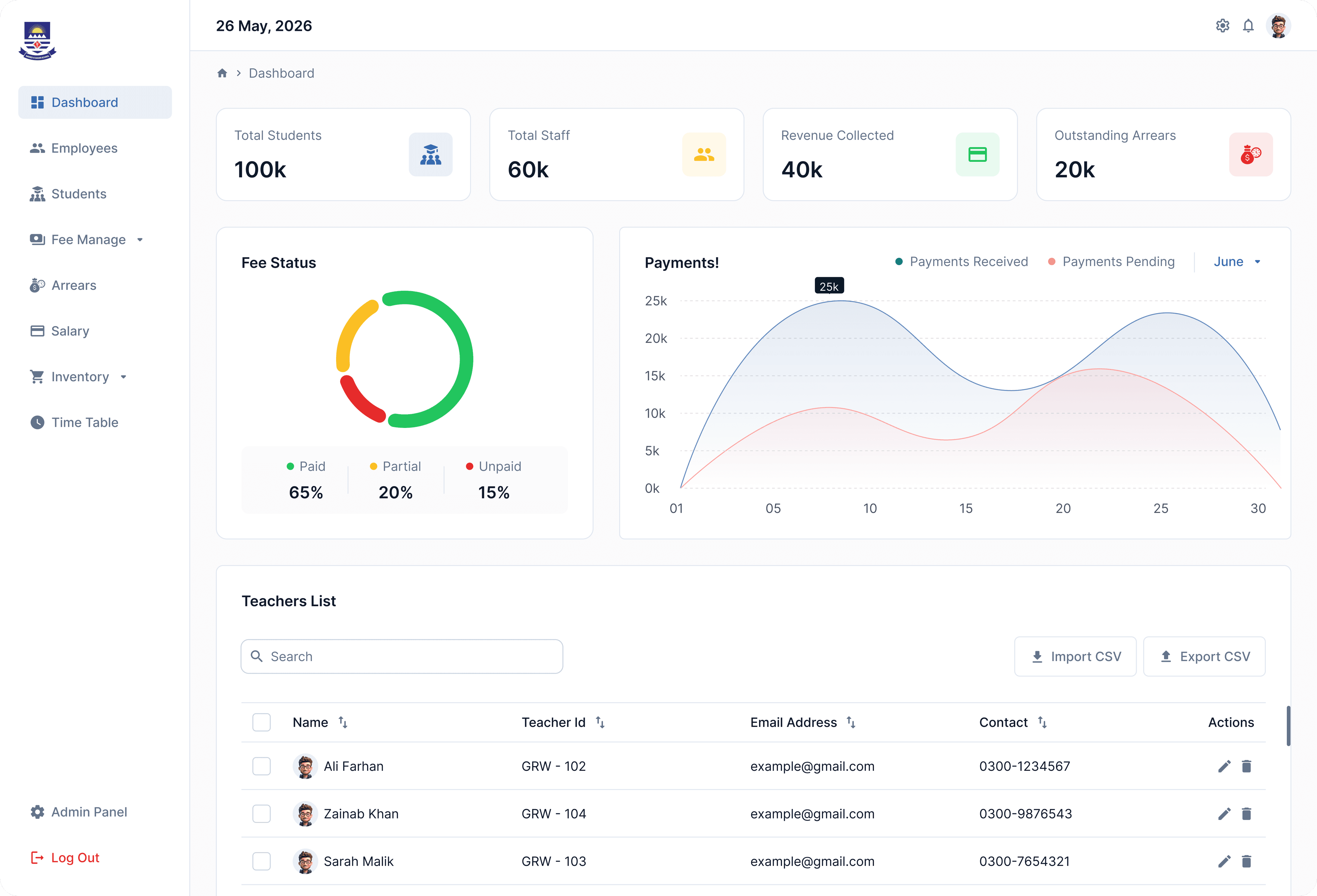Click the 15% Unpaid value

click(494, 492)
